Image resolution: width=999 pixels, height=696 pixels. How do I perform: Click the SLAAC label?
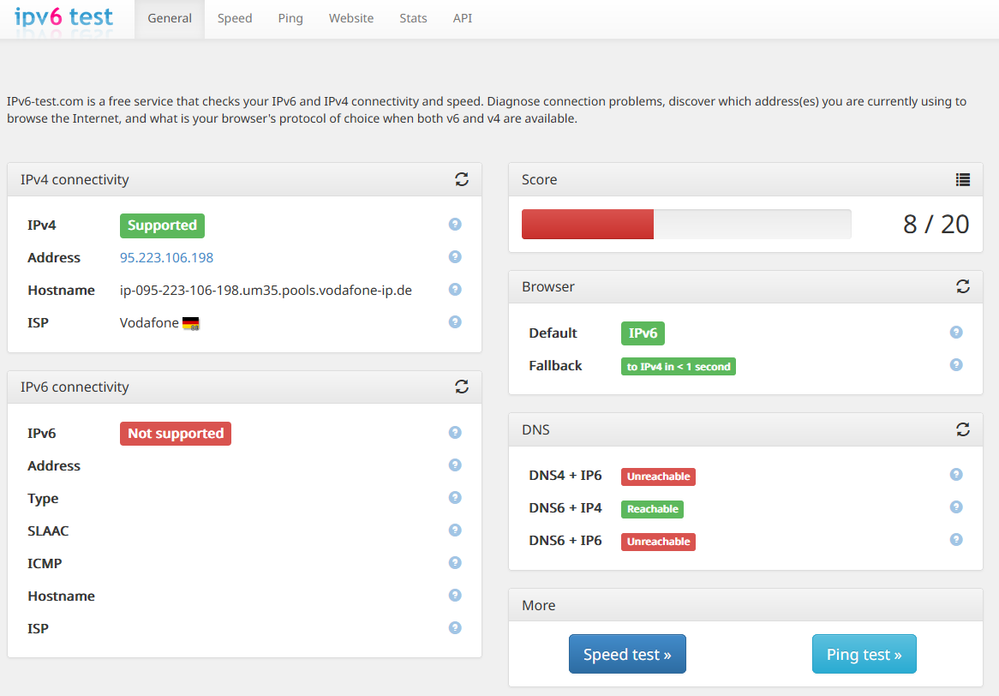pos(48,531)
